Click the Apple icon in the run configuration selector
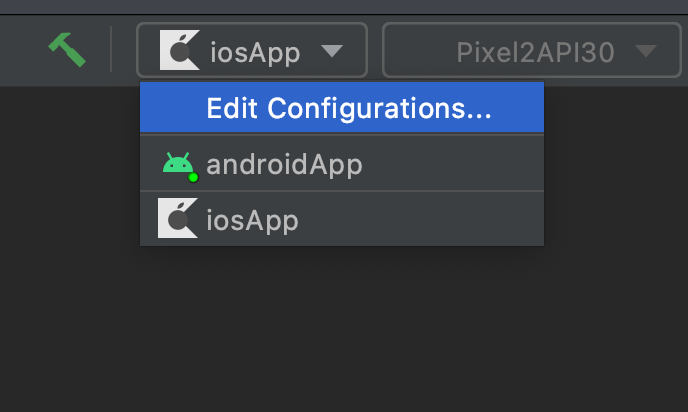This screenshot has height=412, width=688. (180, 50)
